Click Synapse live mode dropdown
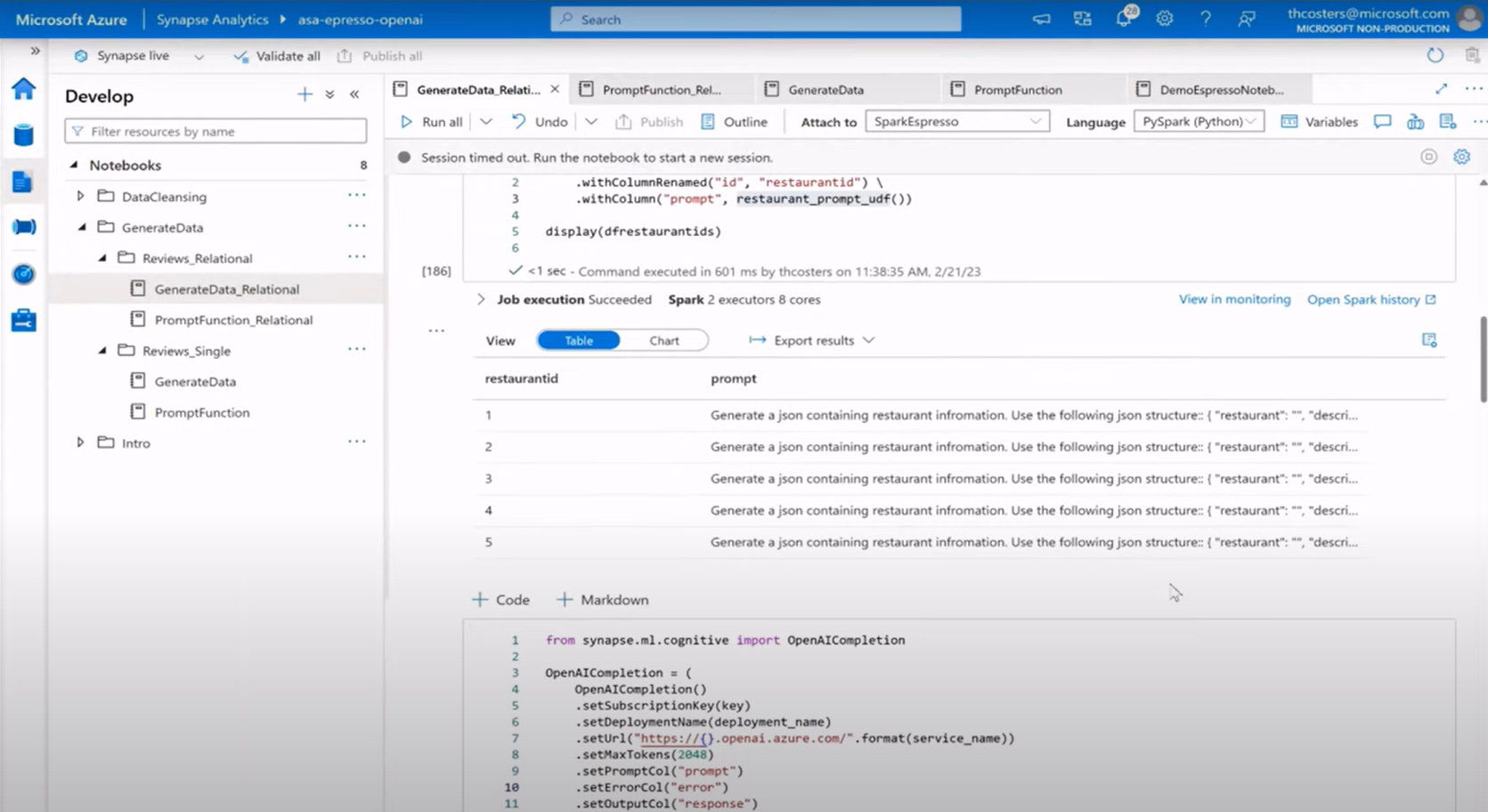Viewport: 1488px width, 812px height. tap(140, 56)
